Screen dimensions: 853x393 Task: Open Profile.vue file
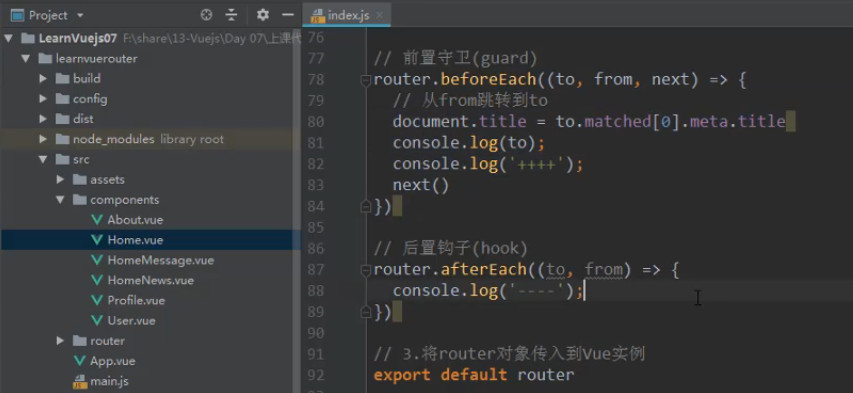tap(136, 300)
